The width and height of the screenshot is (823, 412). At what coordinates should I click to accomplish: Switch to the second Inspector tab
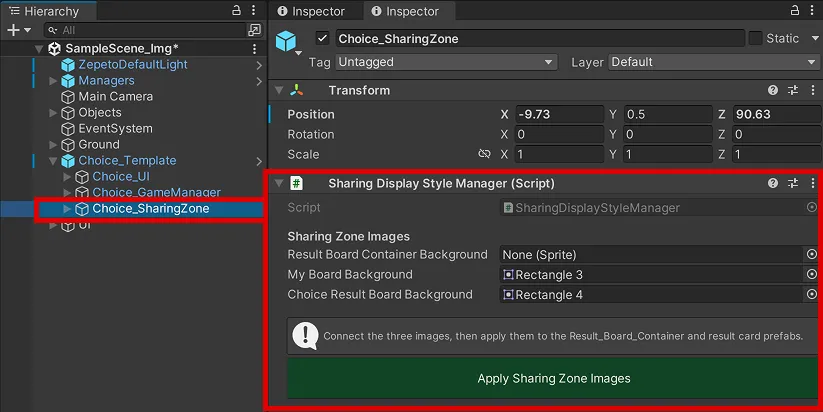tap(405, 11)
